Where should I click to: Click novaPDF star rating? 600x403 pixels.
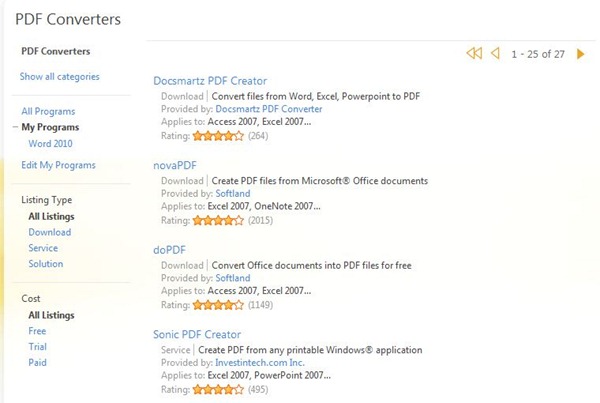[217, 220]
